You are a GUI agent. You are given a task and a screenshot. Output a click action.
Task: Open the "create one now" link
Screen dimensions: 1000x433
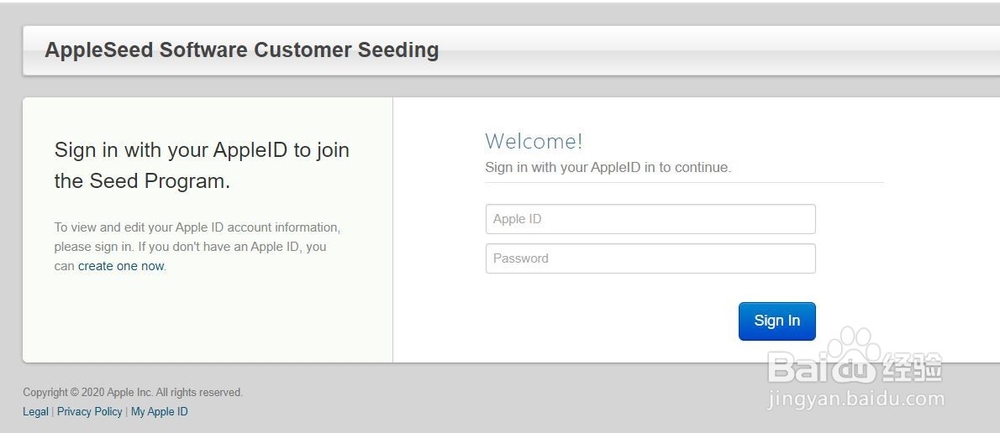(x=121, y=266)
